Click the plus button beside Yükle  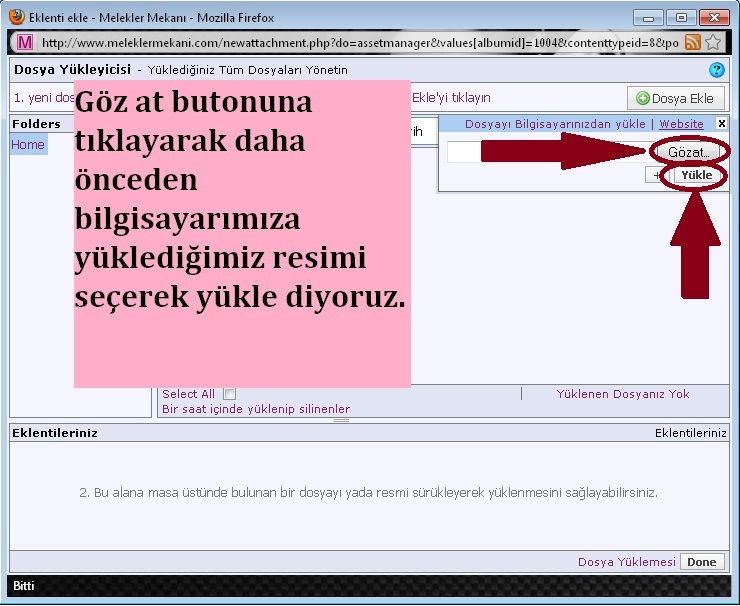(657, 175)
